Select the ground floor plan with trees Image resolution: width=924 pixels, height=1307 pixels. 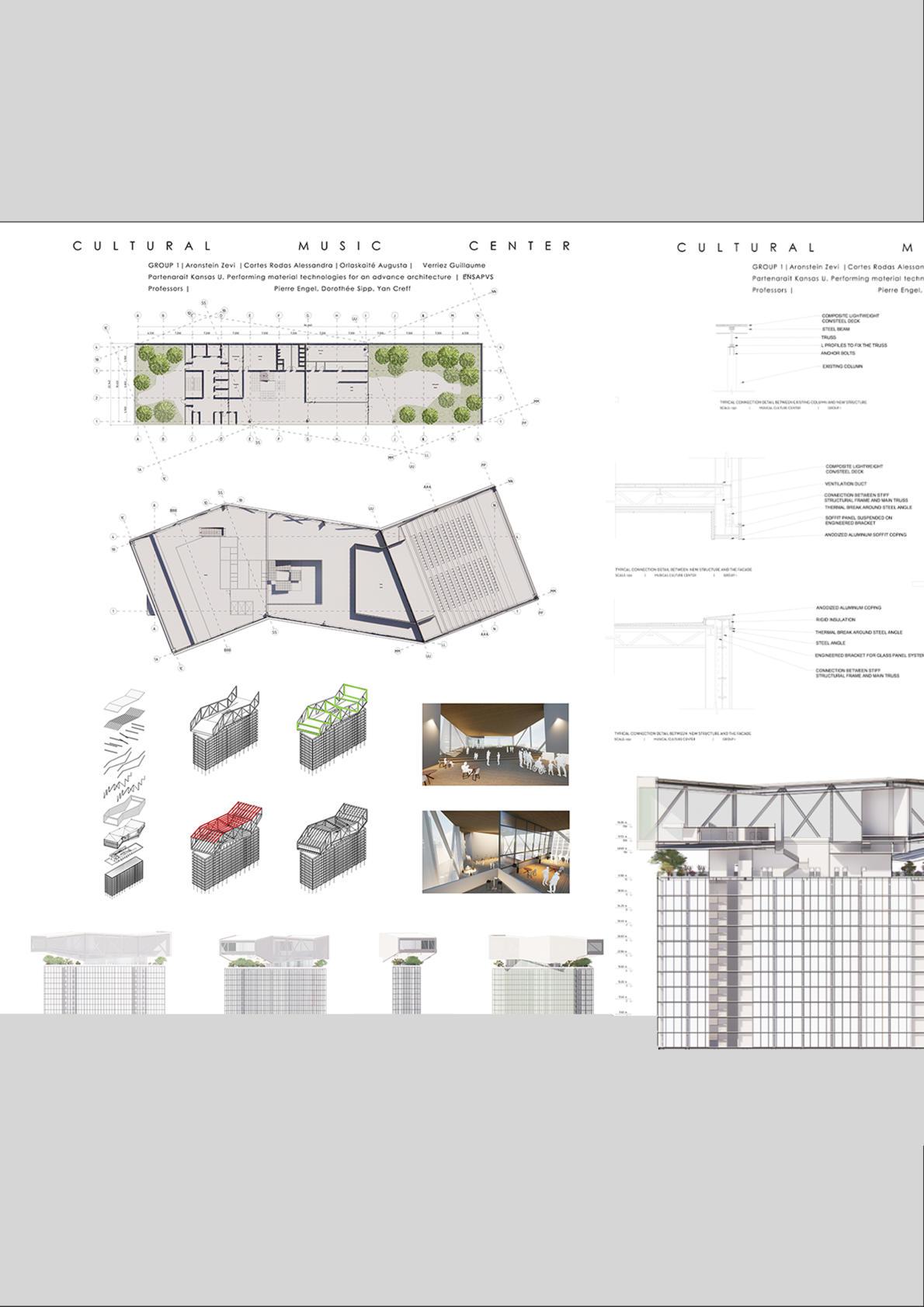click(308, 384)
